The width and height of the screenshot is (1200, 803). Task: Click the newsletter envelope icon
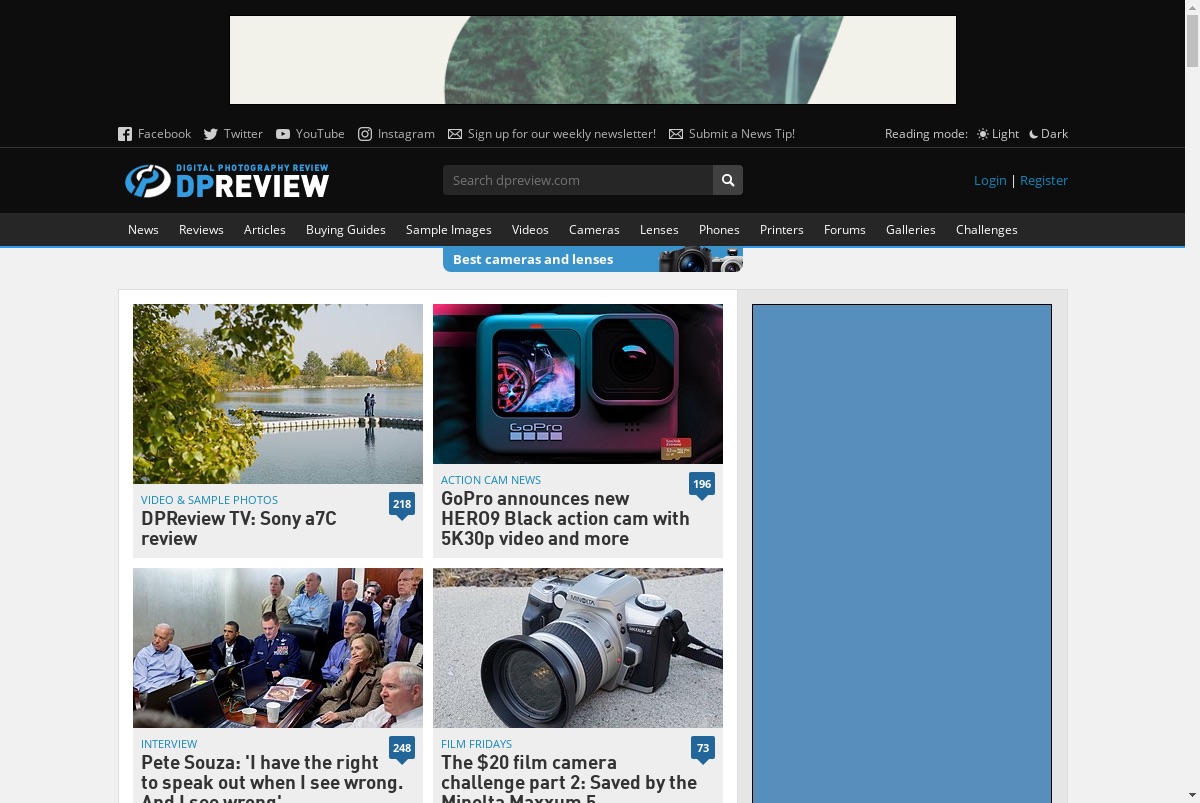point(455,134)
